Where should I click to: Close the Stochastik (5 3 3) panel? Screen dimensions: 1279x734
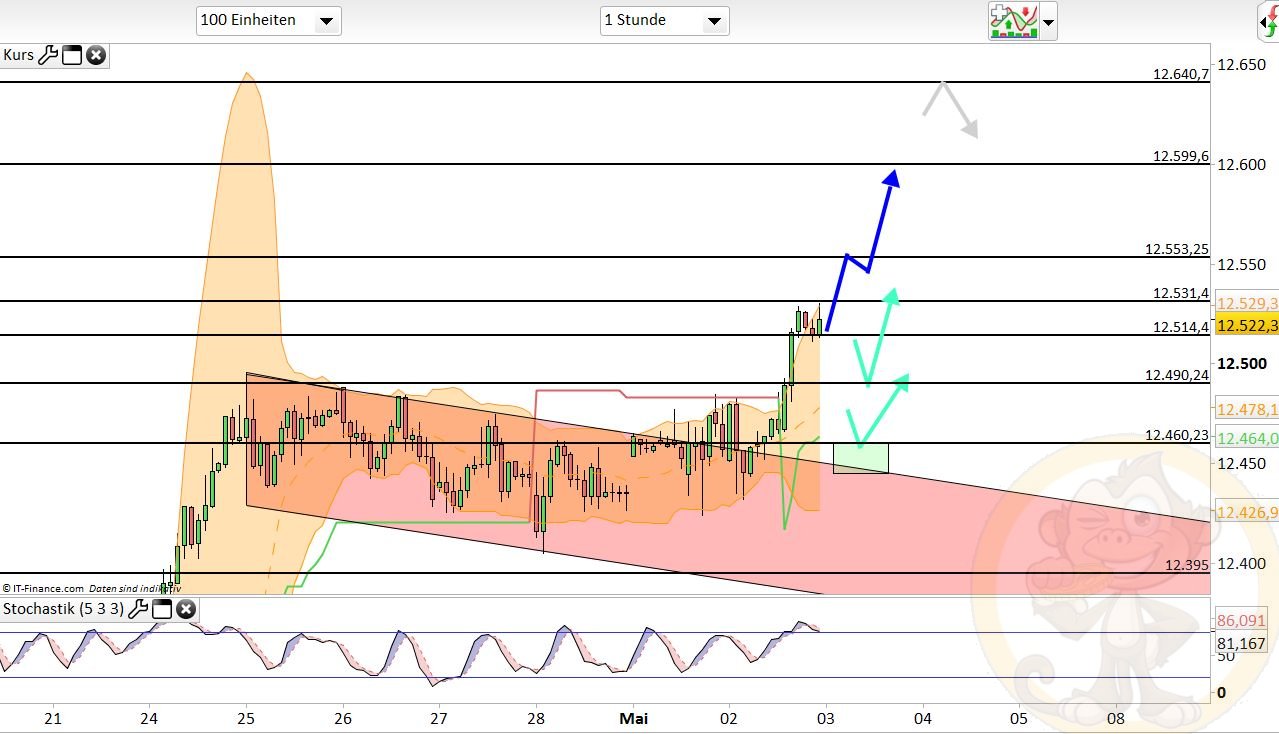click(186, 609)
